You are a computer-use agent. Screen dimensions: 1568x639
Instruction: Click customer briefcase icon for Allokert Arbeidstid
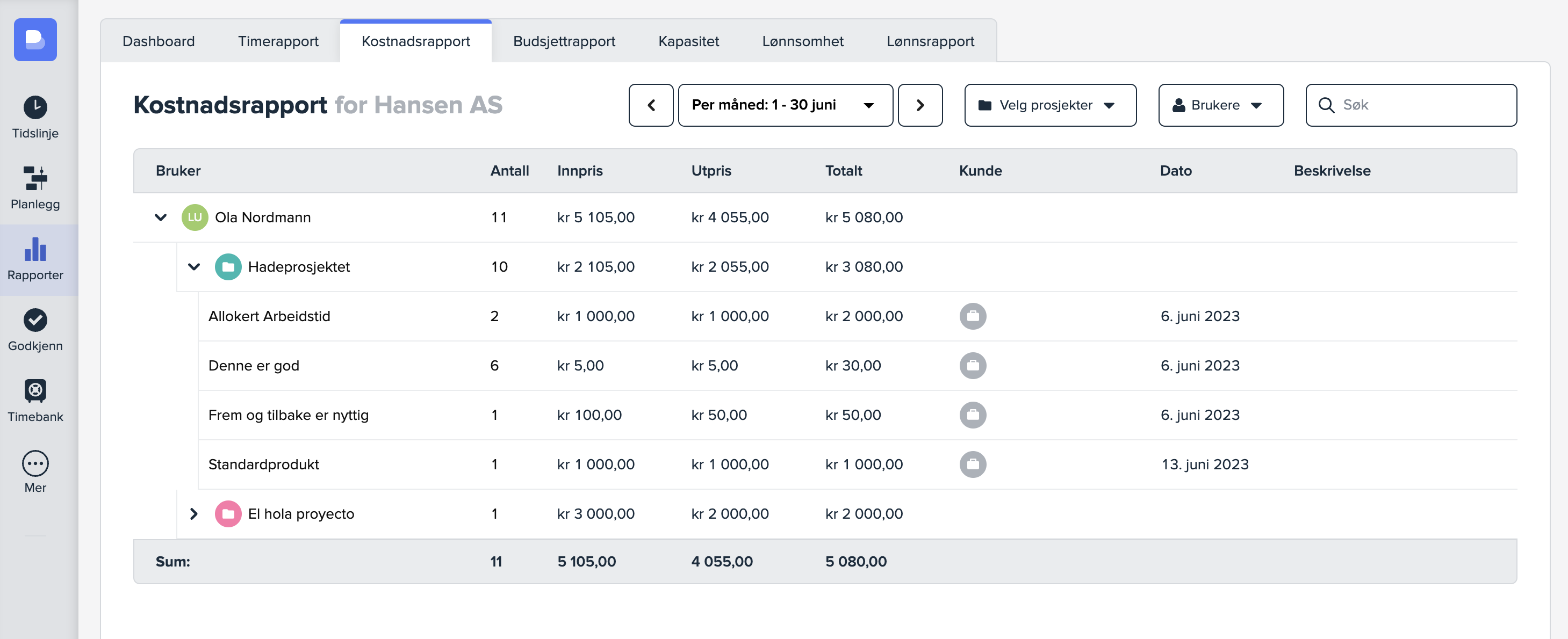click(x=973, y=316)
